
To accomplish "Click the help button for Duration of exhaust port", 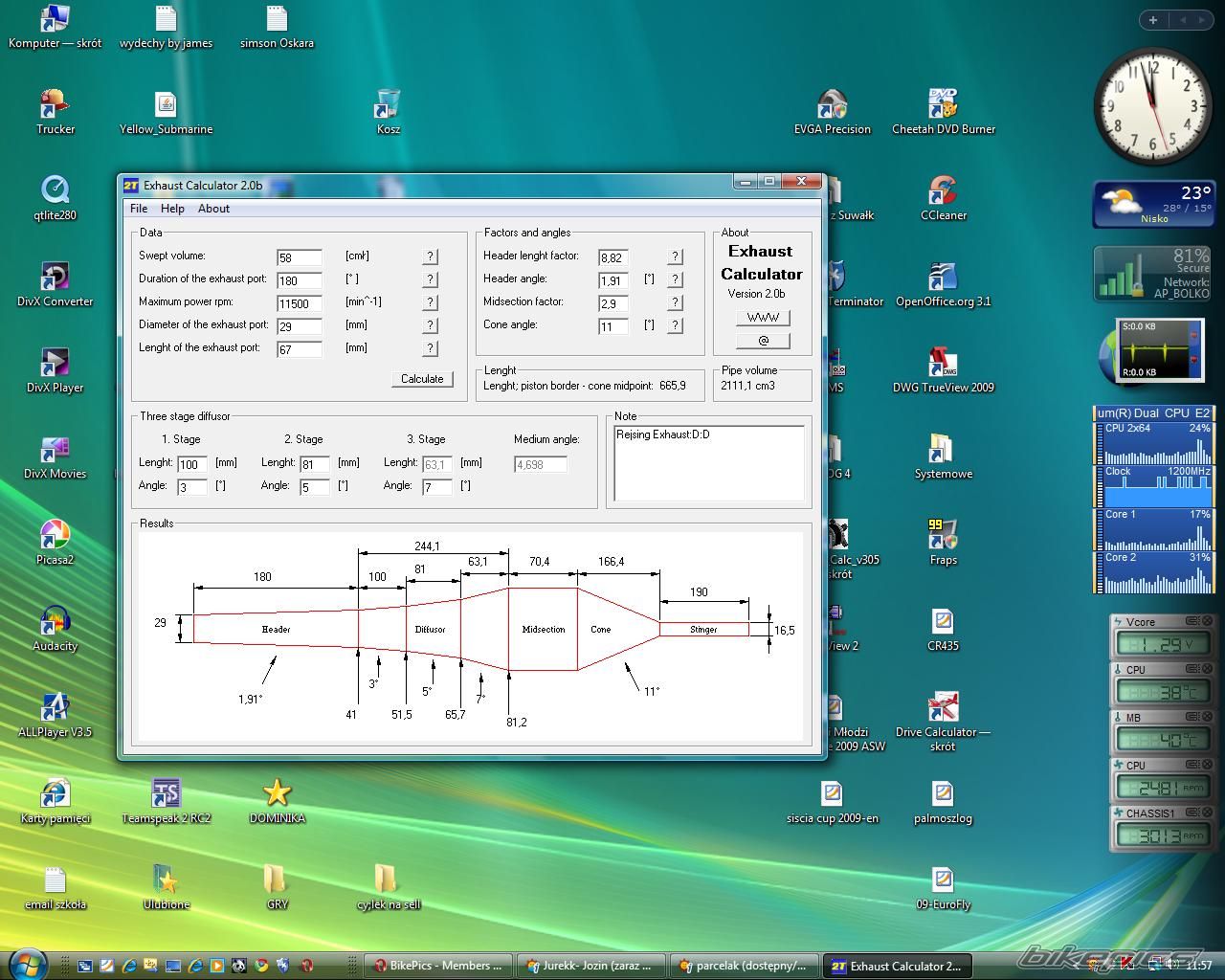I will (x=431, y=279).
